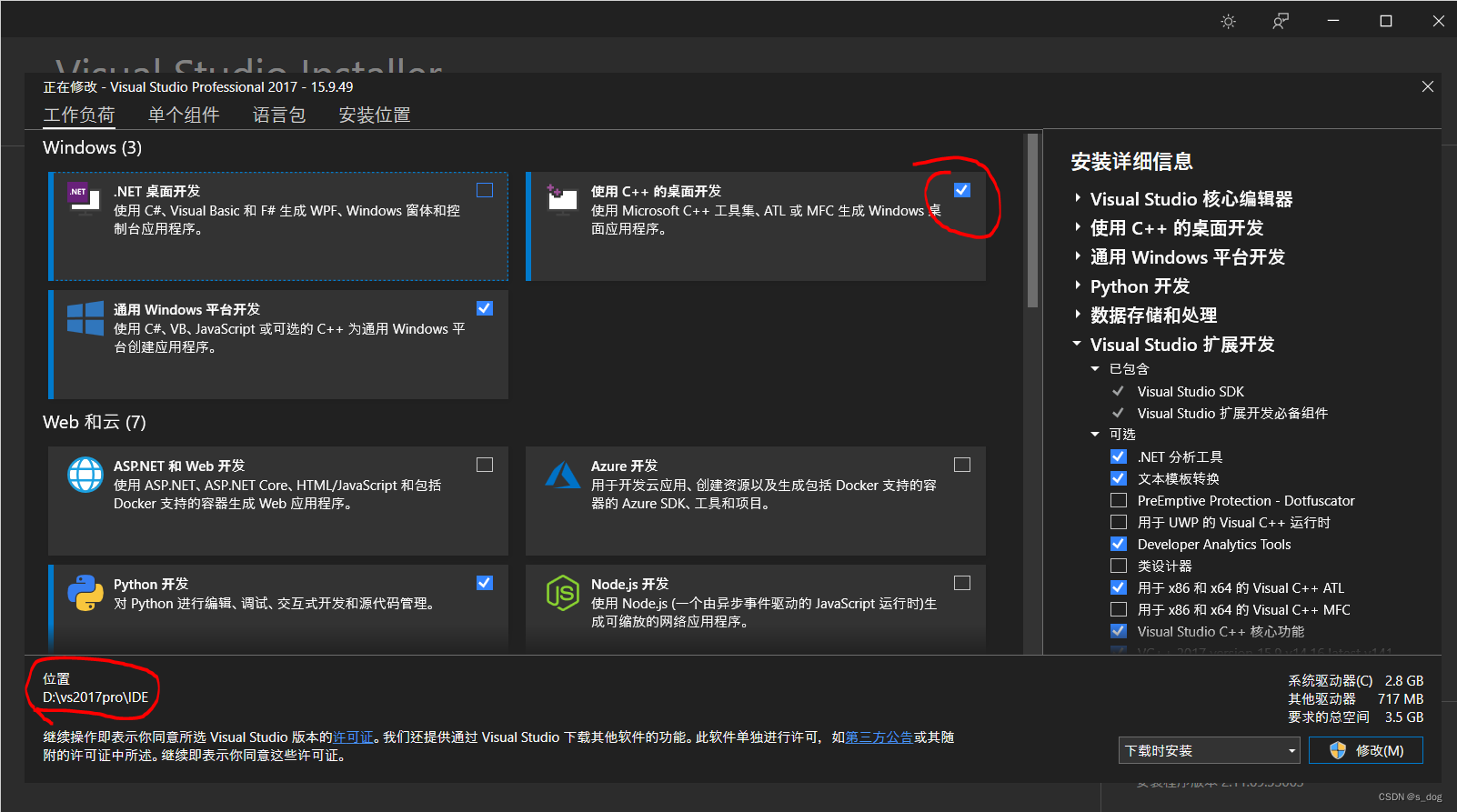The image size is (1457, 812).
Task: Switch to 安装位置 tab
Action: 375,115
